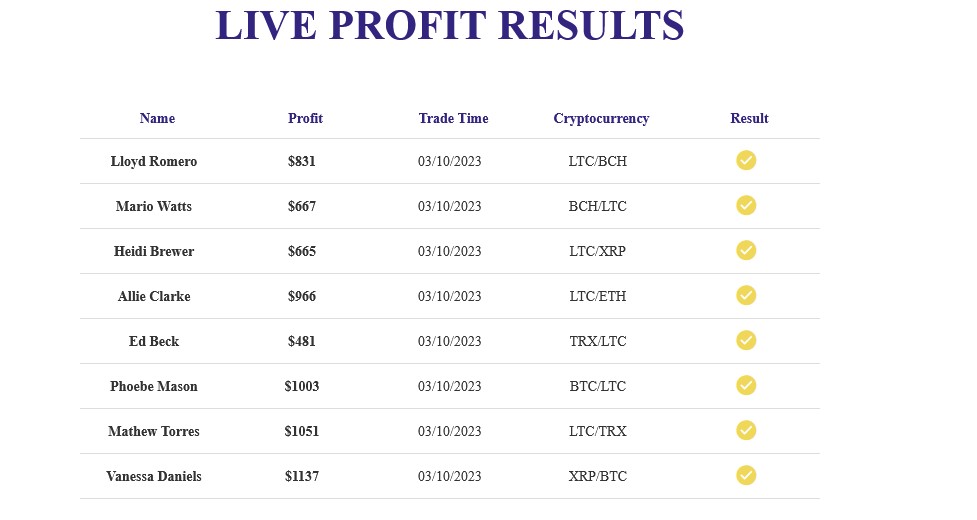
Task: Click Allie Clarke's yellow checkmark icon
Action: tap(746, 295)
